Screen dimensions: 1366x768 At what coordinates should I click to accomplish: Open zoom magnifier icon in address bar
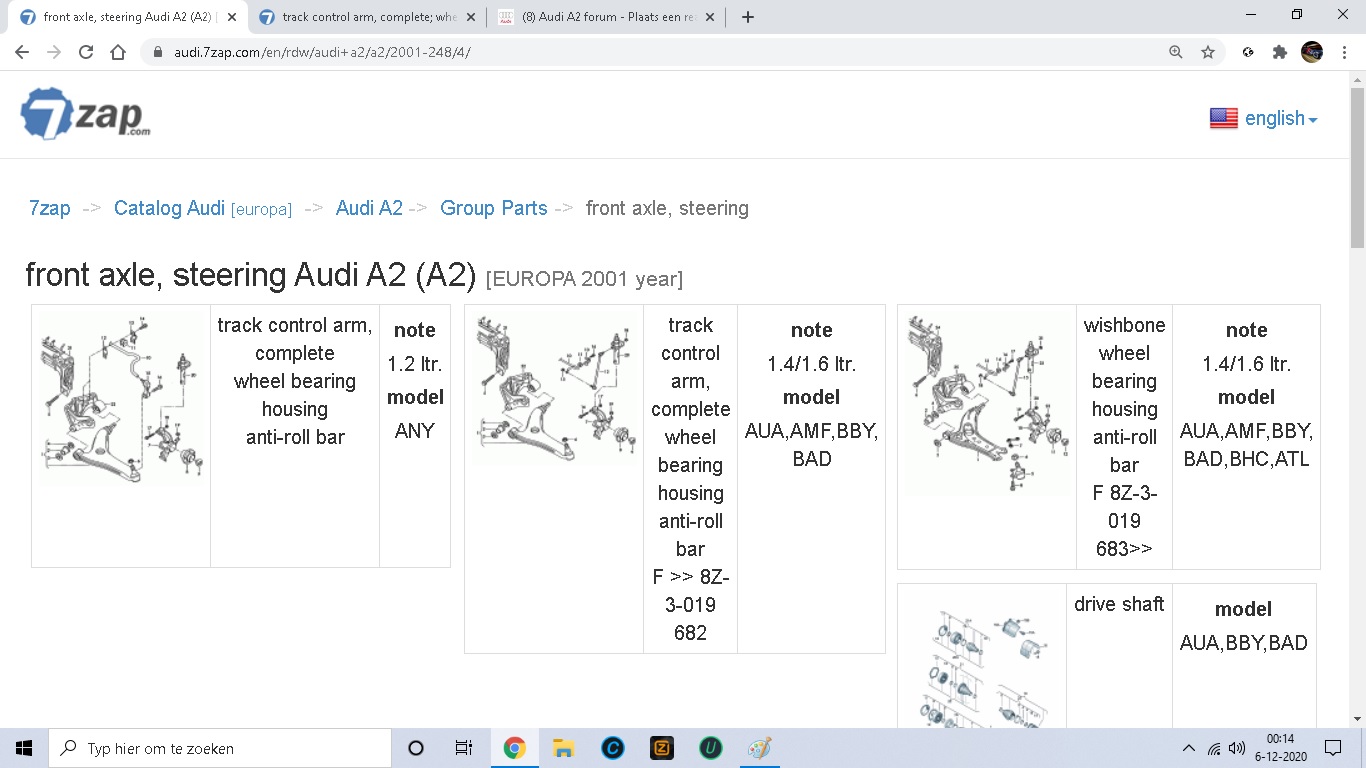coord(1176,53)
